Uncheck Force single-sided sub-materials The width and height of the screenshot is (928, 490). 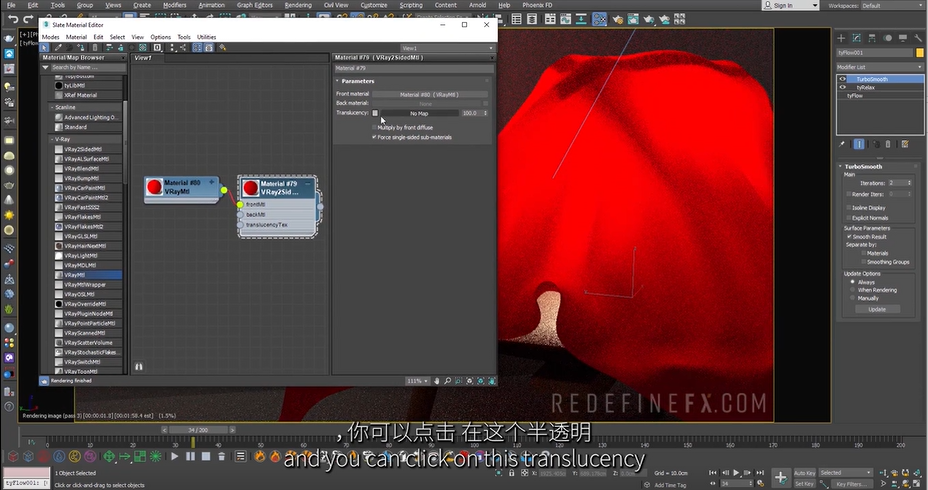point(374,137)
